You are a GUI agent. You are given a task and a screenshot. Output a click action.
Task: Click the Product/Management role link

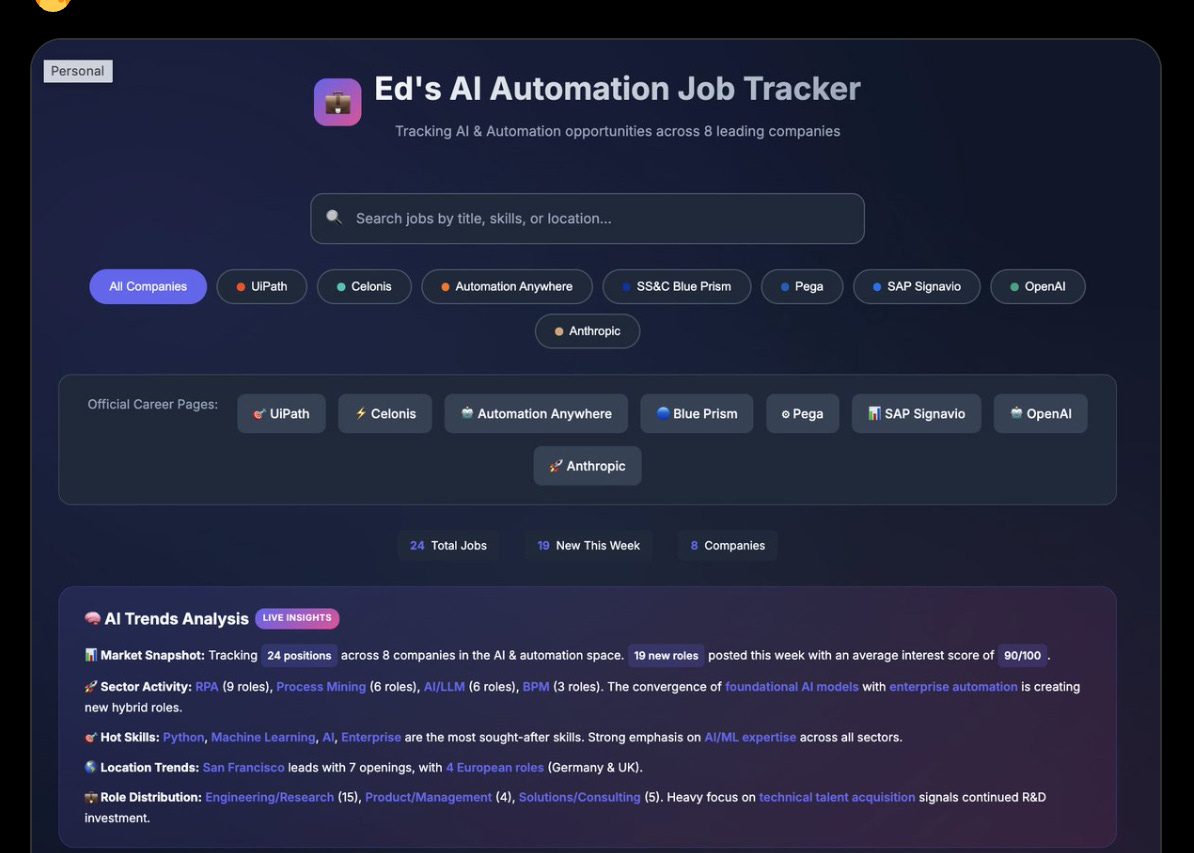click(x=428, y=797)
